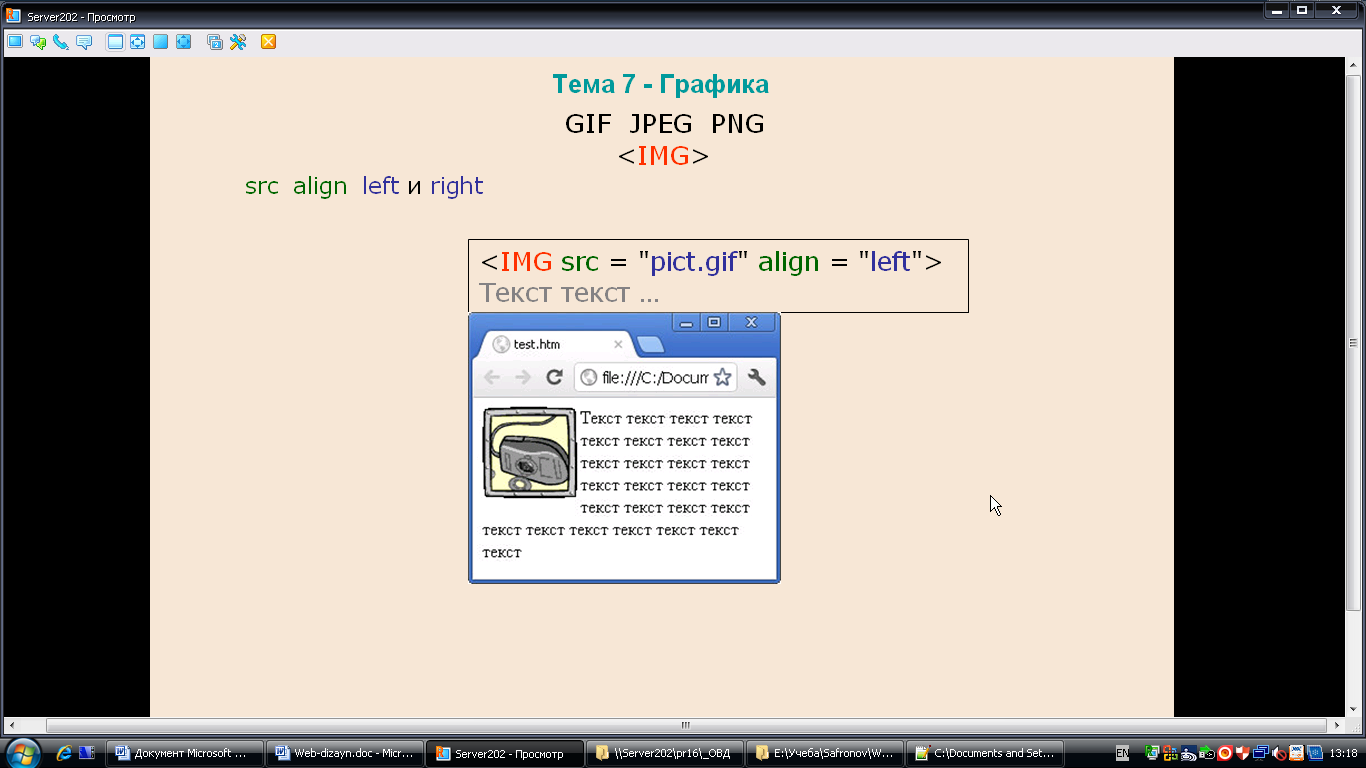Click the horizontal scrollbar thumb

click(x=686, y=726)
